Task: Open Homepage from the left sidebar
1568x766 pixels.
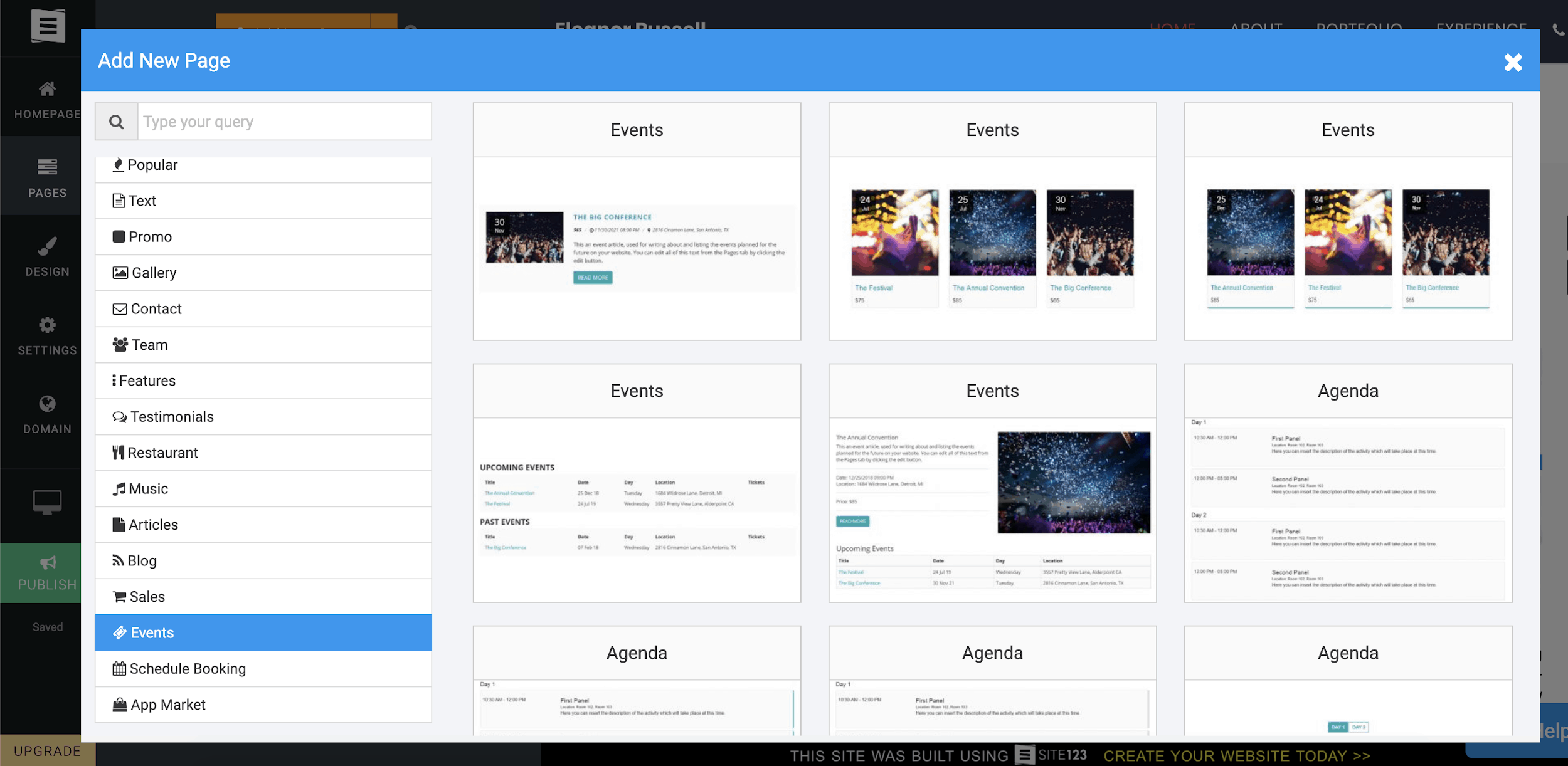Action: coord(47,100)
